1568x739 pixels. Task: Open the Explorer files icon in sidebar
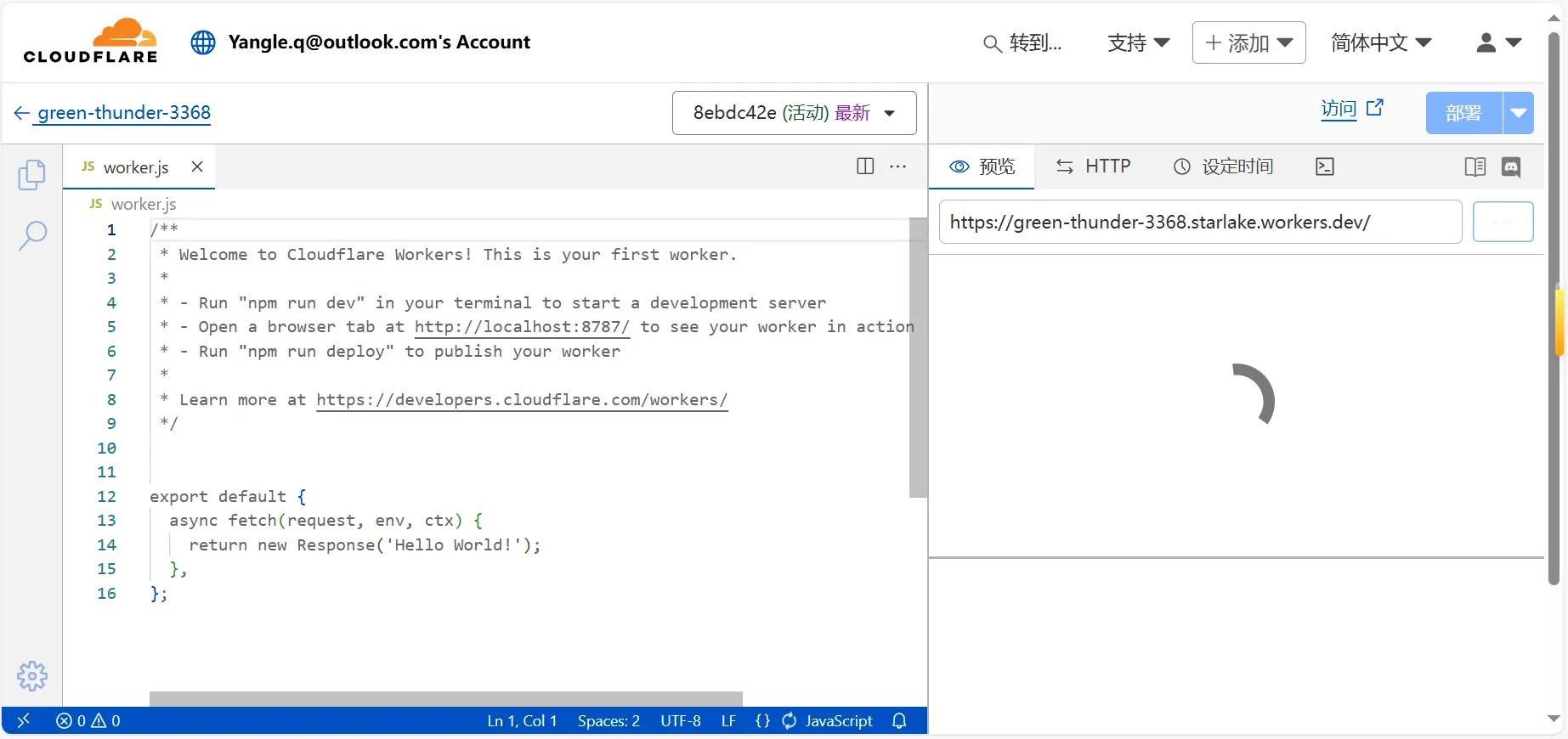pyautogui.click(x=32, y=175)
